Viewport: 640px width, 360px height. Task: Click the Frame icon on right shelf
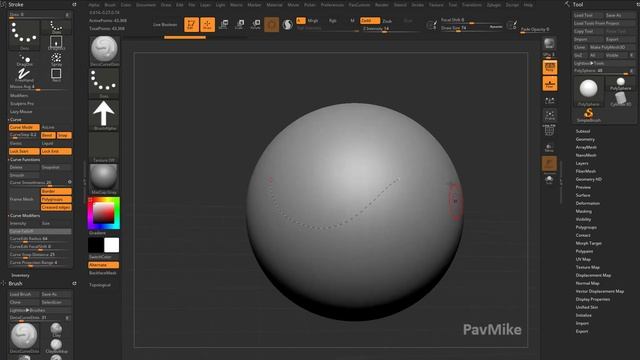(550, 116)
